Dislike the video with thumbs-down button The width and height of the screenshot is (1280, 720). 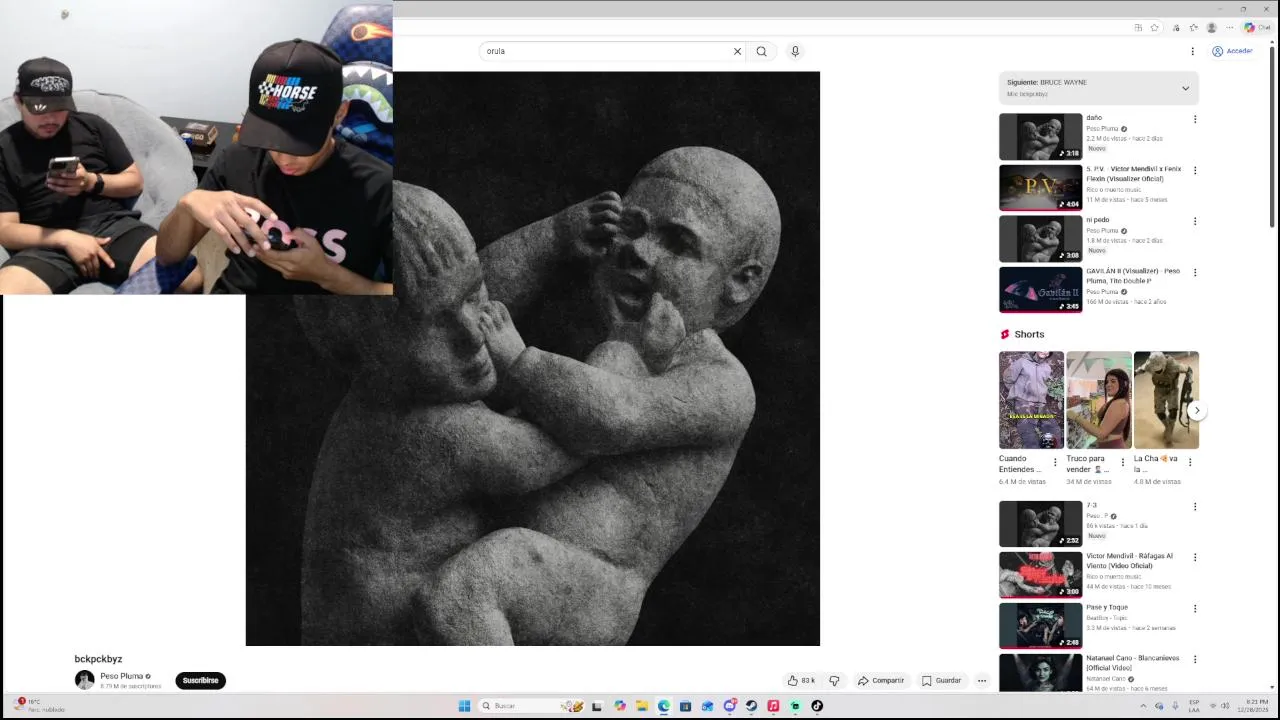pos(834,680)
